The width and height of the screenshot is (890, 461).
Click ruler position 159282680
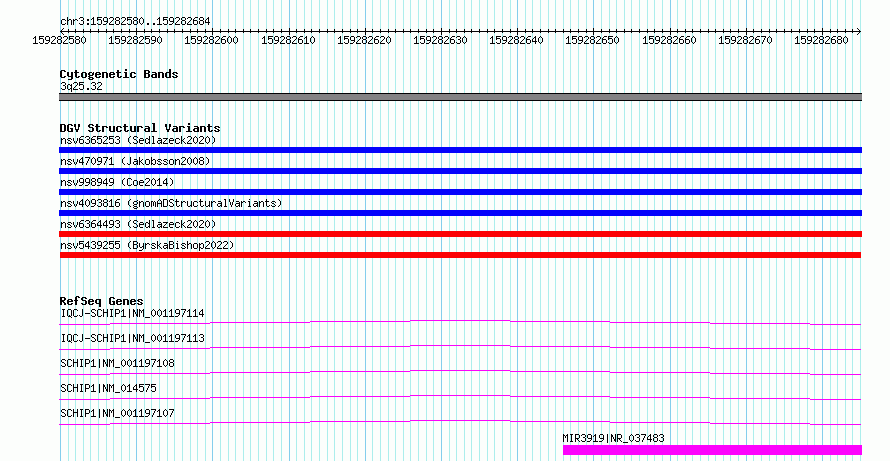[x=821, y=40]
